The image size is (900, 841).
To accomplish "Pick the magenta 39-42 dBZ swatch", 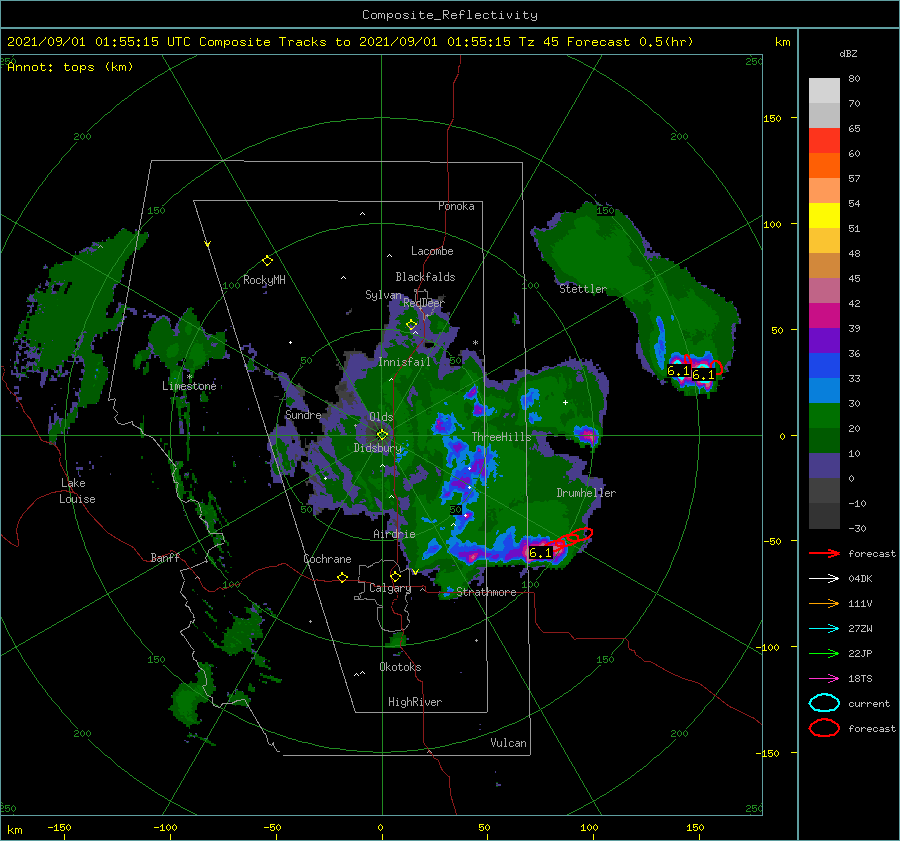I will click(x=824, y=316).
